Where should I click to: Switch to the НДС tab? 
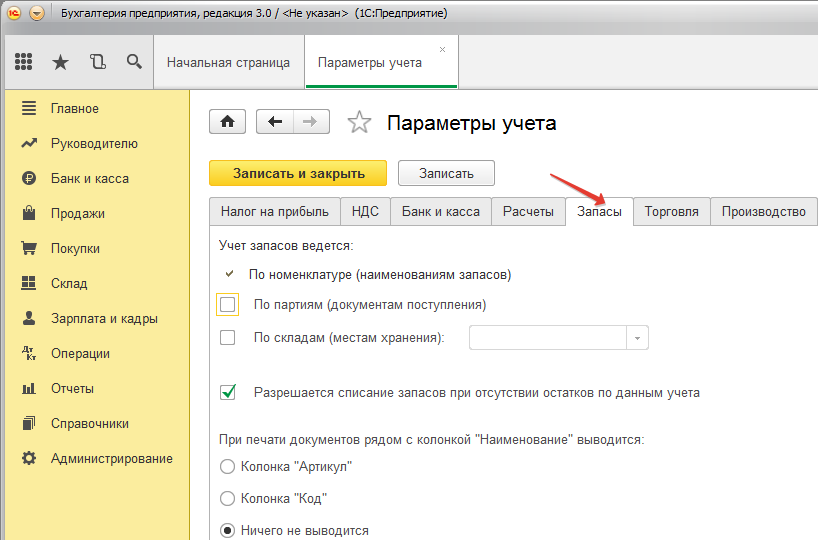click(365, 212)
